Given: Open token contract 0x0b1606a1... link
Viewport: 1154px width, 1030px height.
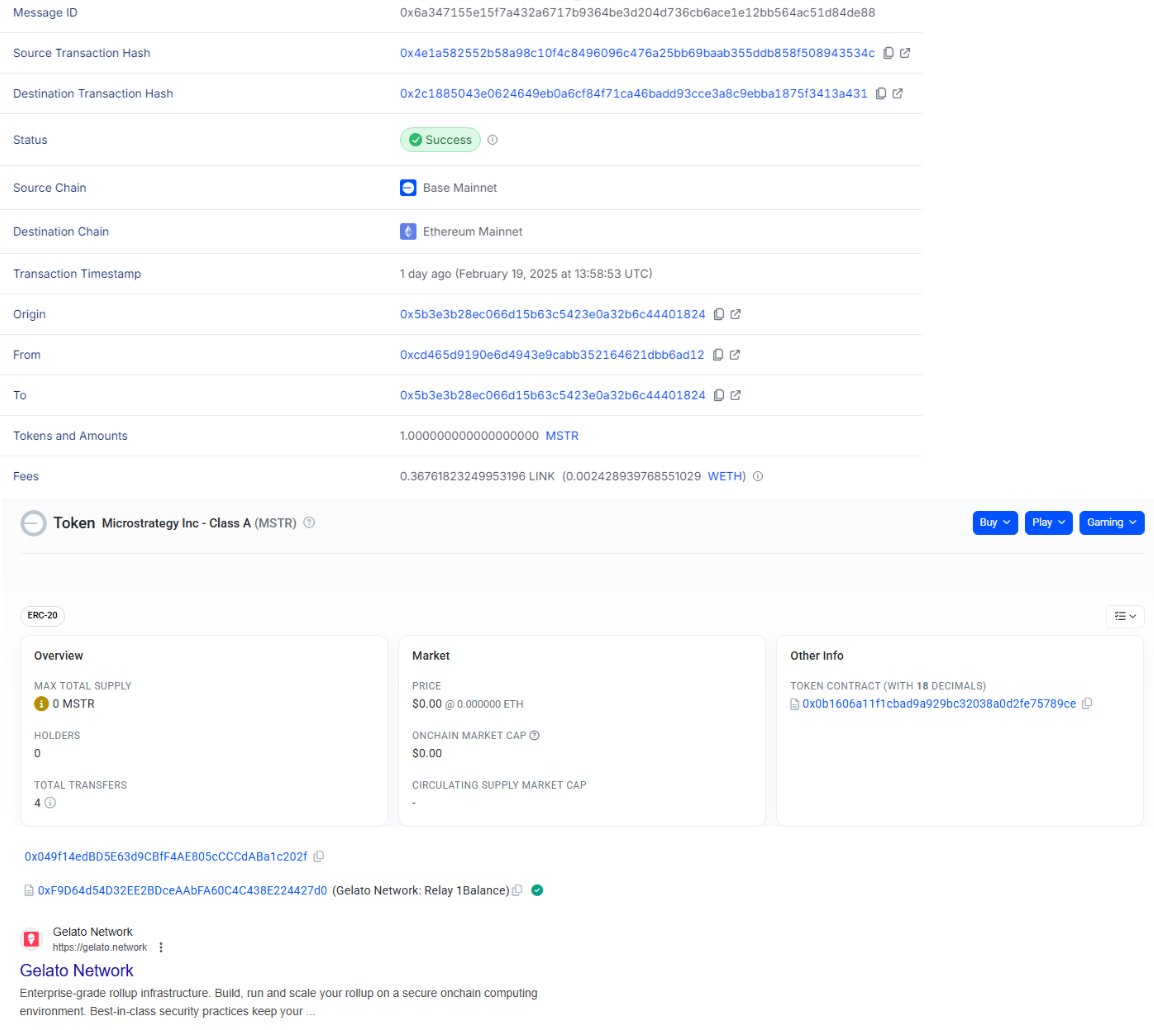Looking at the screenshot, I should click(939, 703).
